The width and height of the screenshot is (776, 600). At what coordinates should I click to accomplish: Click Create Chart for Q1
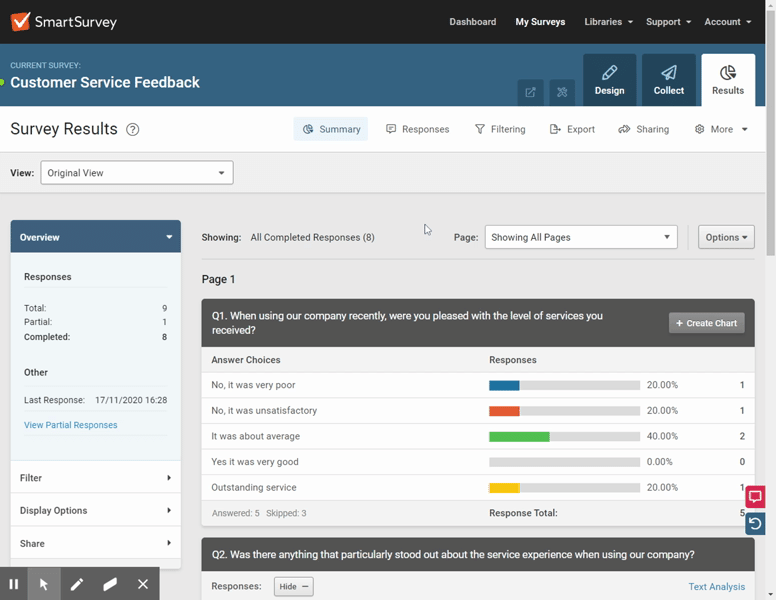click(706, 323)
